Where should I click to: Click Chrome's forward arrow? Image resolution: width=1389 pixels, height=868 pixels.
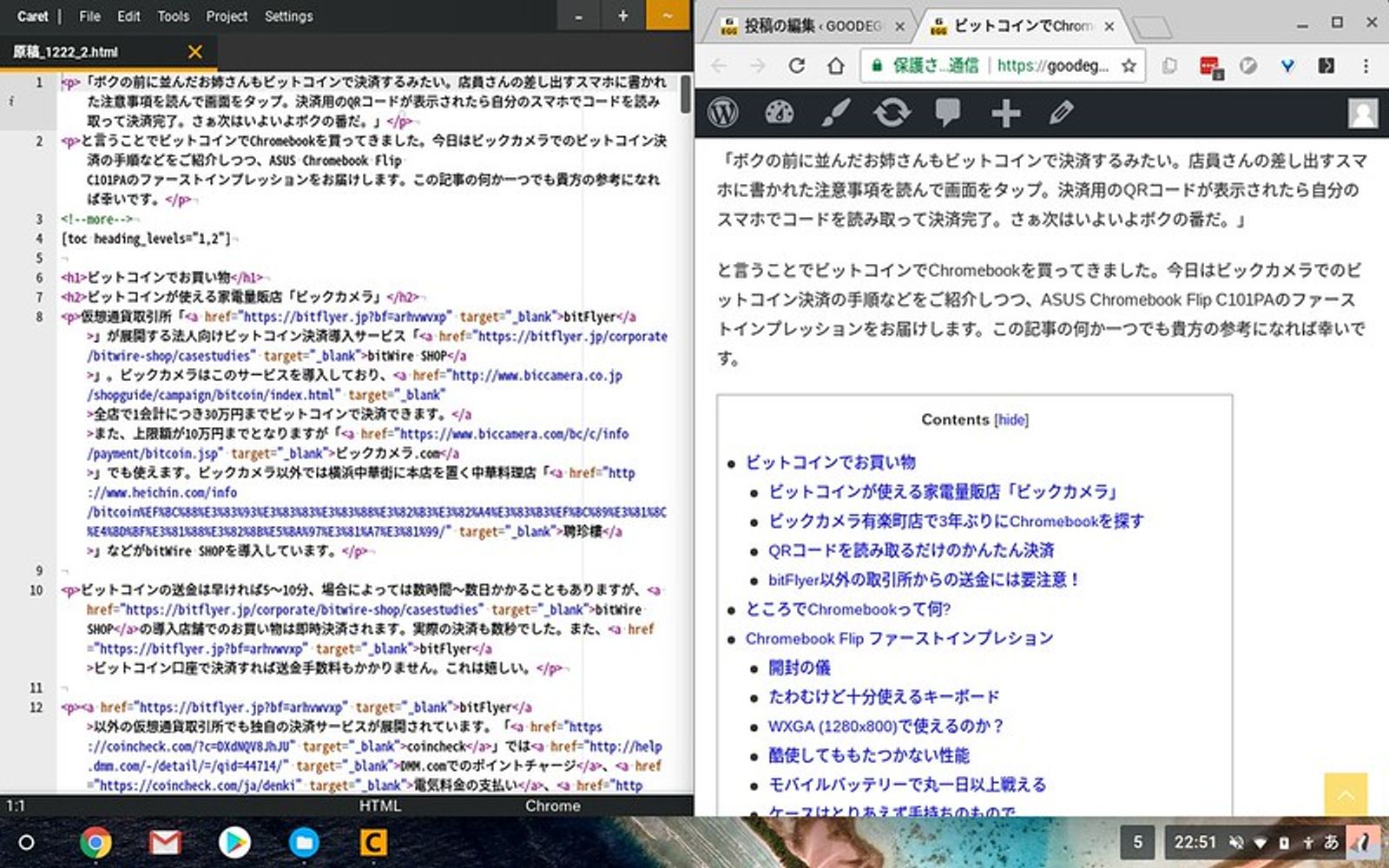(758, 65)
